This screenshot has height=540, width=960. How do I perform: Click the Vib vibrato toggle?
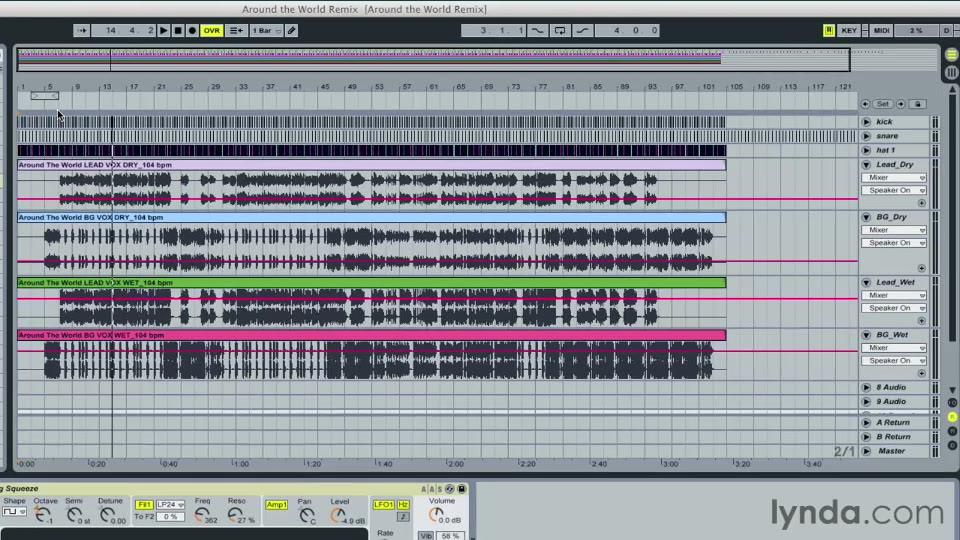coord(426,536)
